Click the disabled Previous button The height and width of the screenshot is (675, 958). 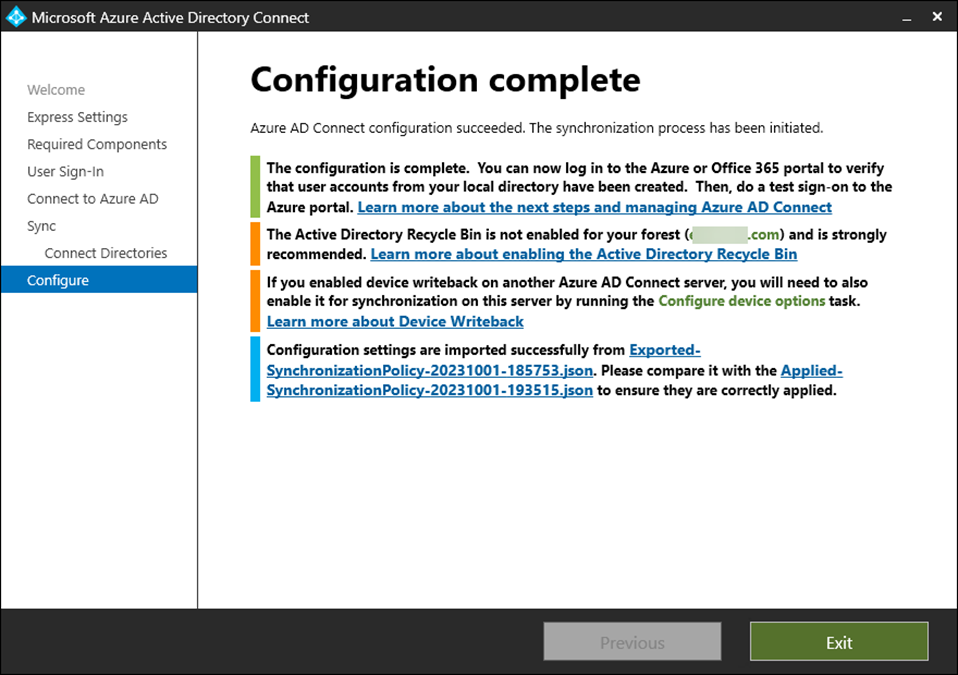632,642
